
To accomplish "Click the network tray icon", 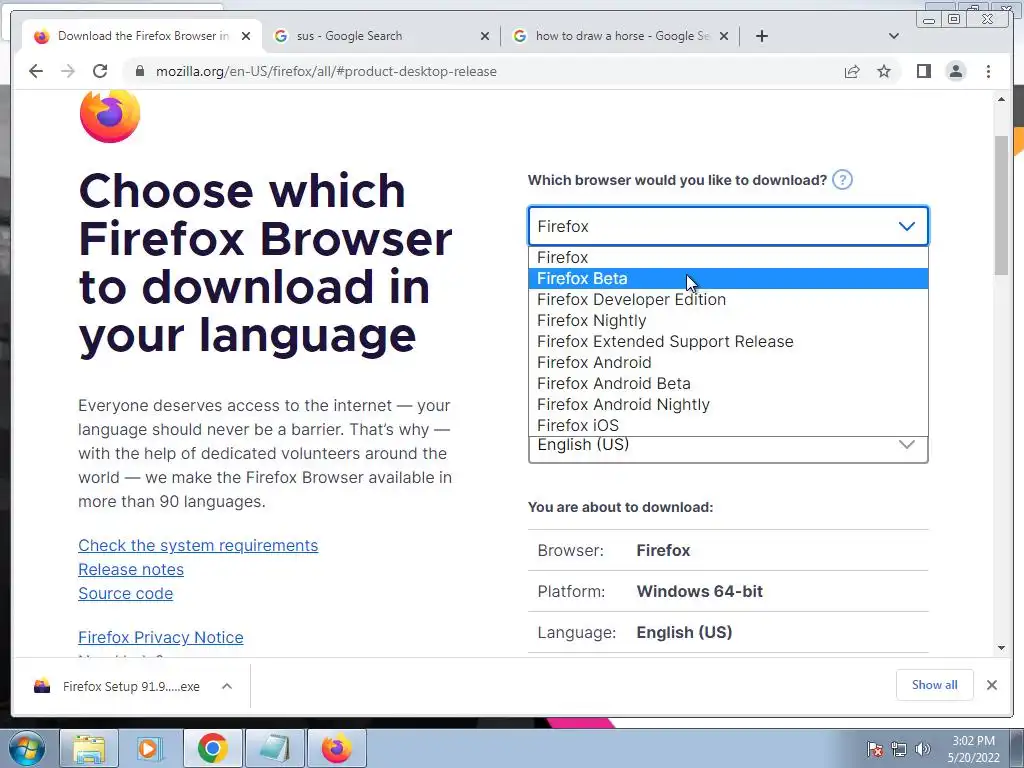I will (899, 749).
